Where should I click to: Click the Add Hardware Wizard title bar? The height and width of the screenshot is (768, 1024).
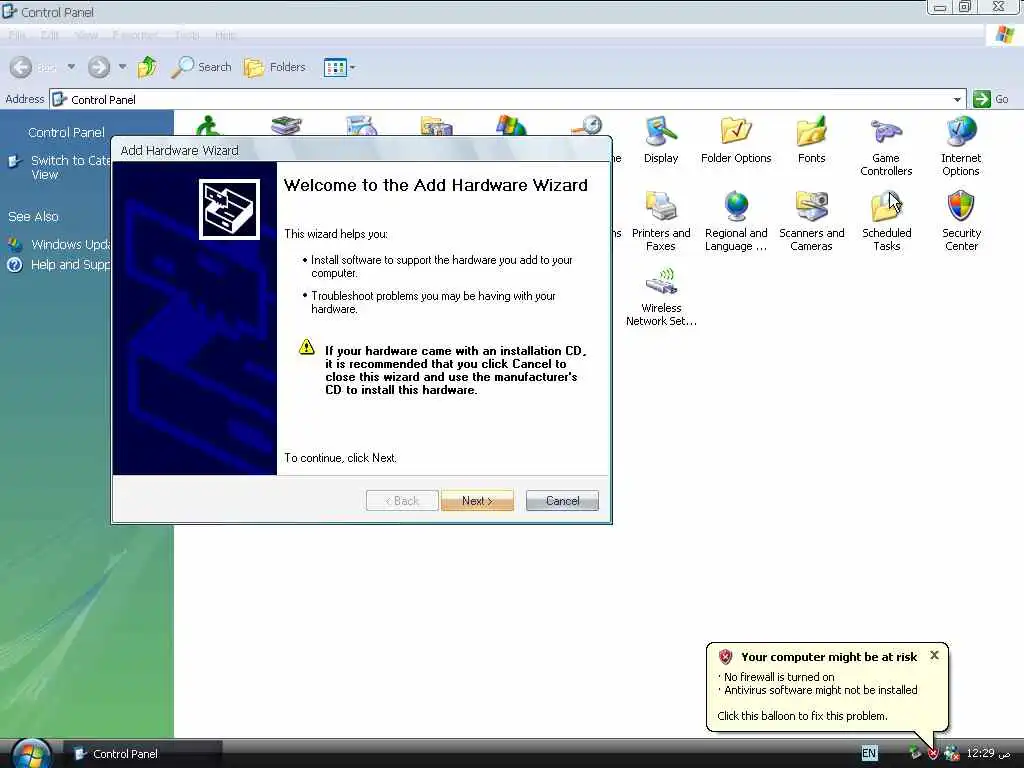tap(362, 150)
